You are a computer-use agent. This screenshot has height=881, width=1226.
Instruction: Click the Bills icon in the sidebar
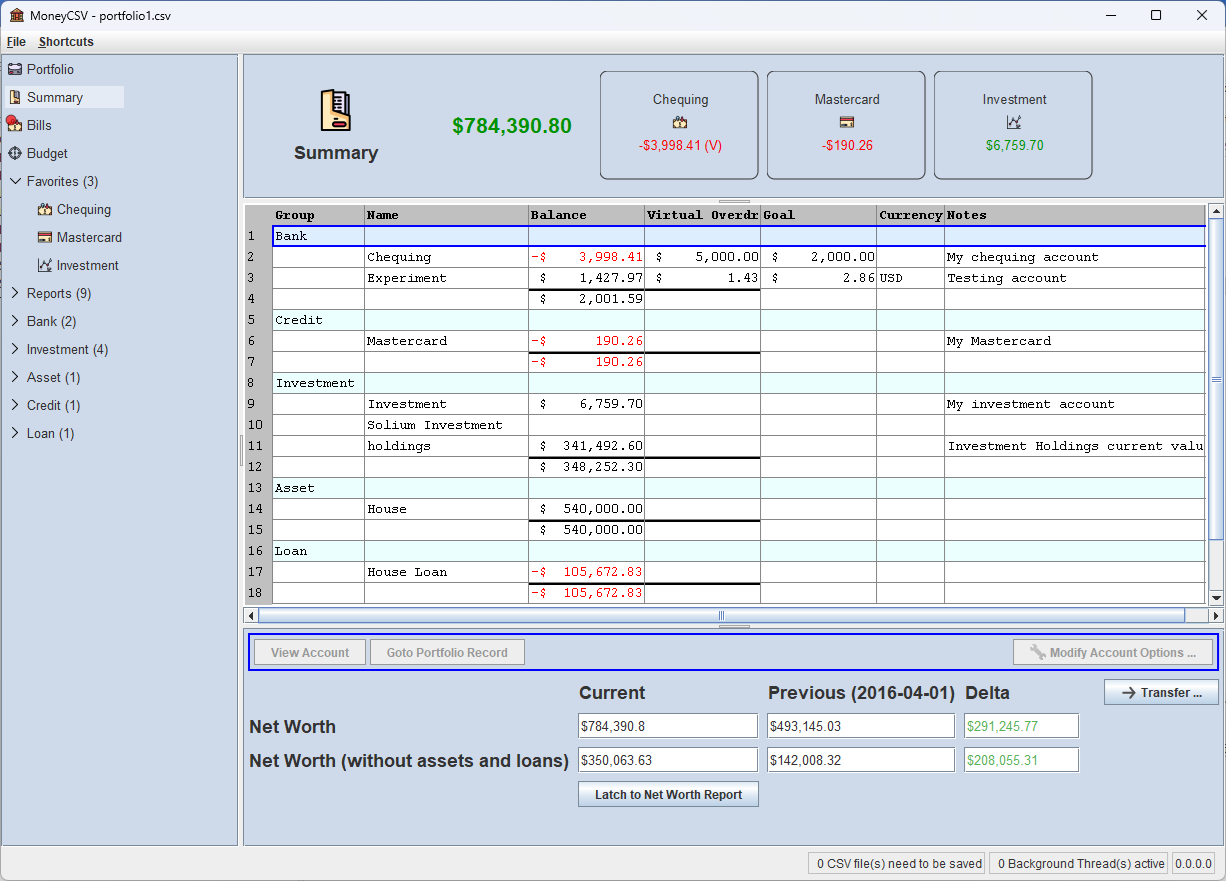pyautogui.click(x=15, y=124)
